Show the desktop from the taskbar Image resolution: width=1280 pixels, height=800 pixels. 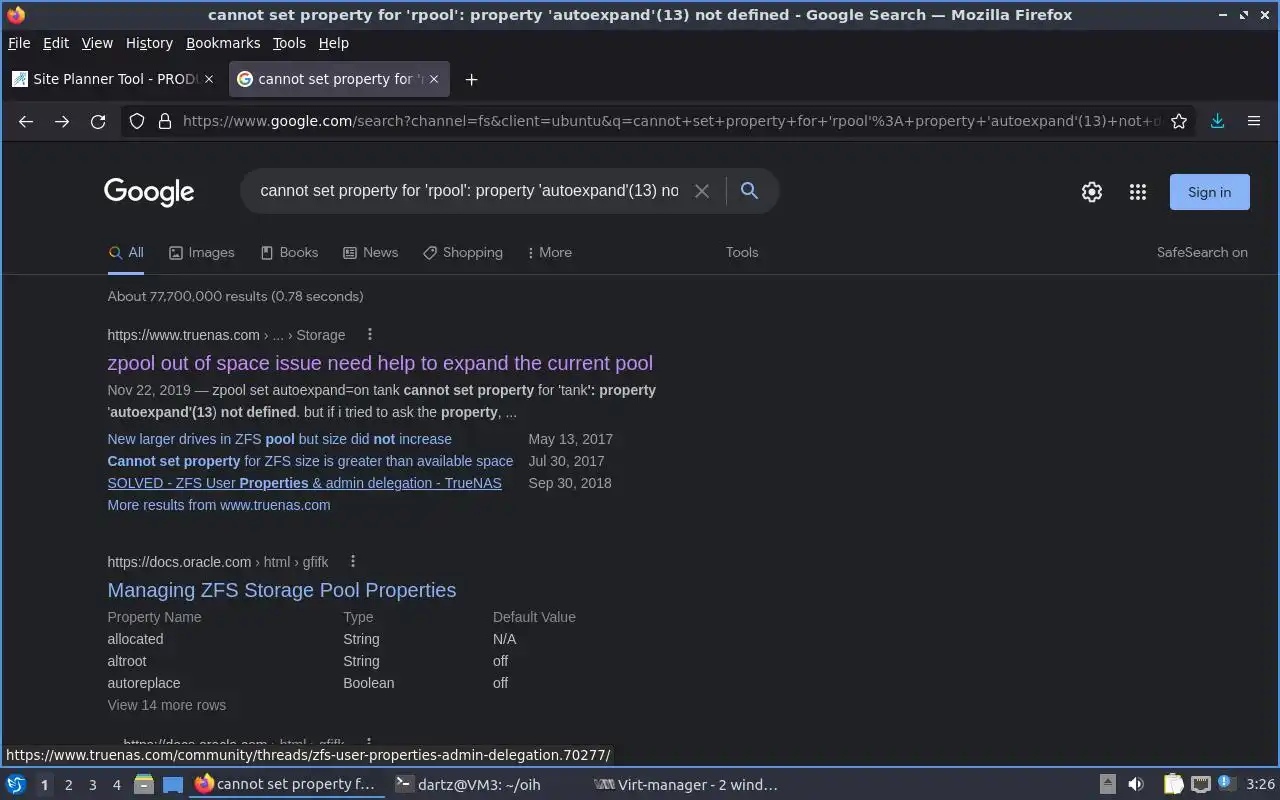point(173,784)
